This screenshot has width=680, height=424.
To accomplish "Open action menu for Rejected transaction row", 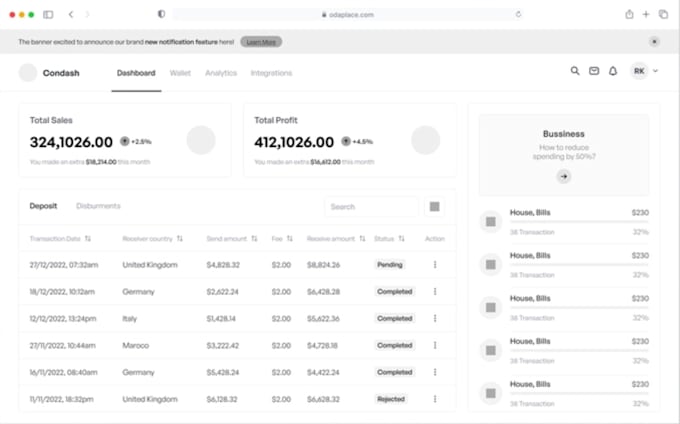I will pos(434,398).
